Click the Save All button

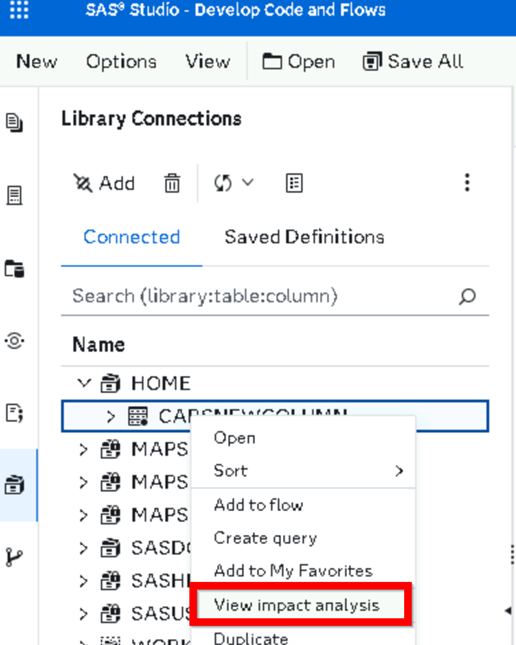413,62
